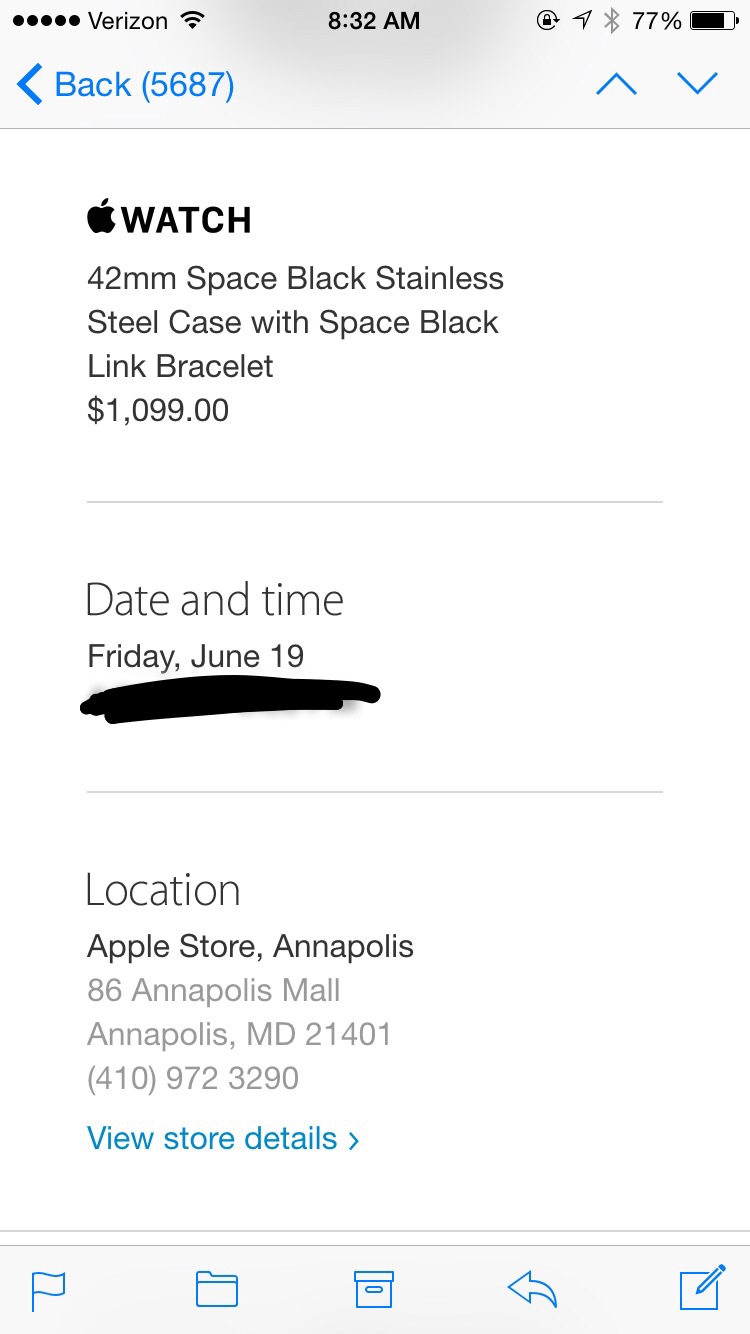Image resolution: width=750 pixels, height=1334 pixels.
Task: Tap the chevron after View store details
Action: [353, 1140]
